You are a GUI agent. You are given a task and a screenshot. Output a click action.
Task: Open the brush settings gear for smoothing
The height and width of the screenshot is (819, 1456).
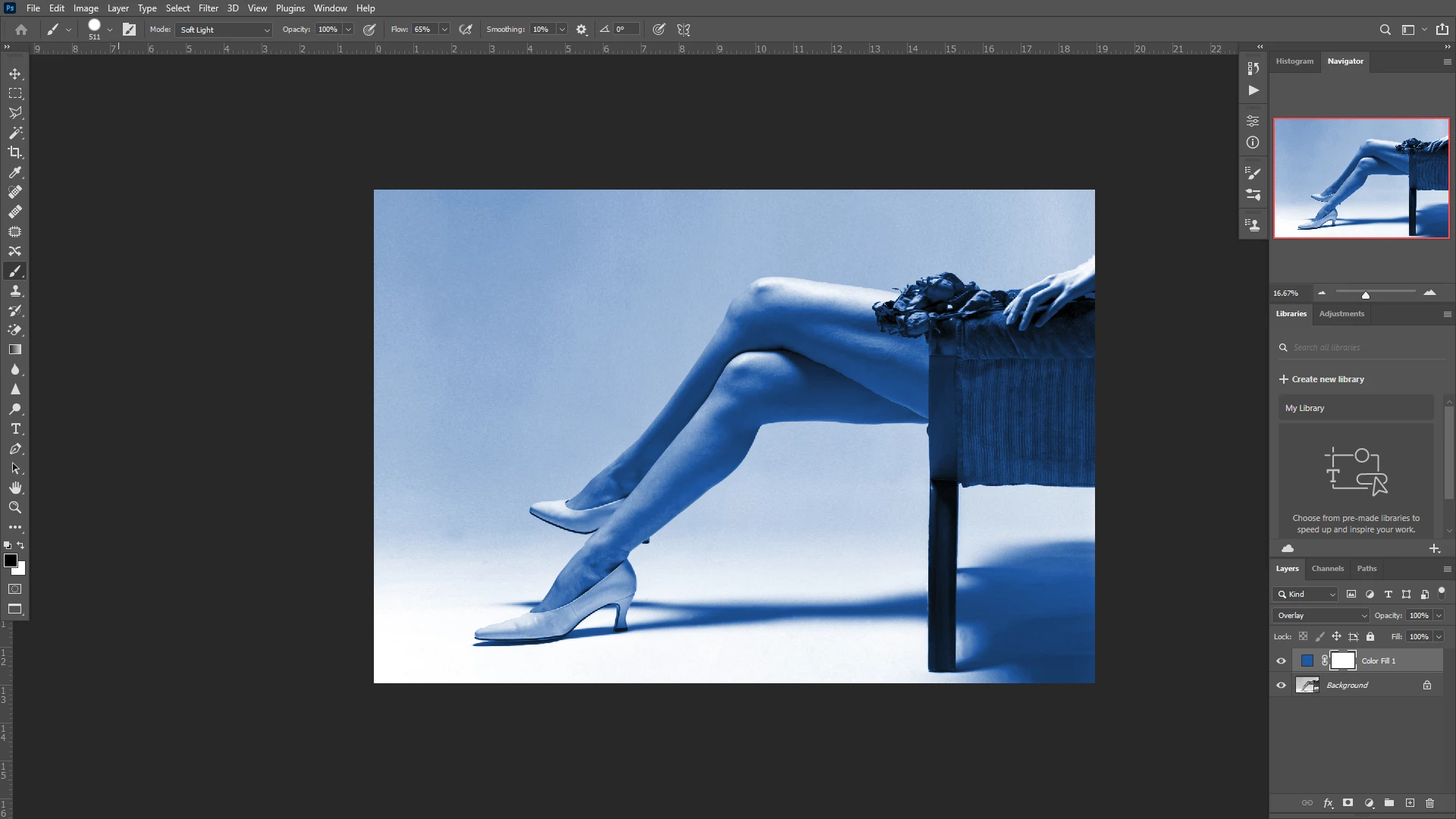click(582, 30)
